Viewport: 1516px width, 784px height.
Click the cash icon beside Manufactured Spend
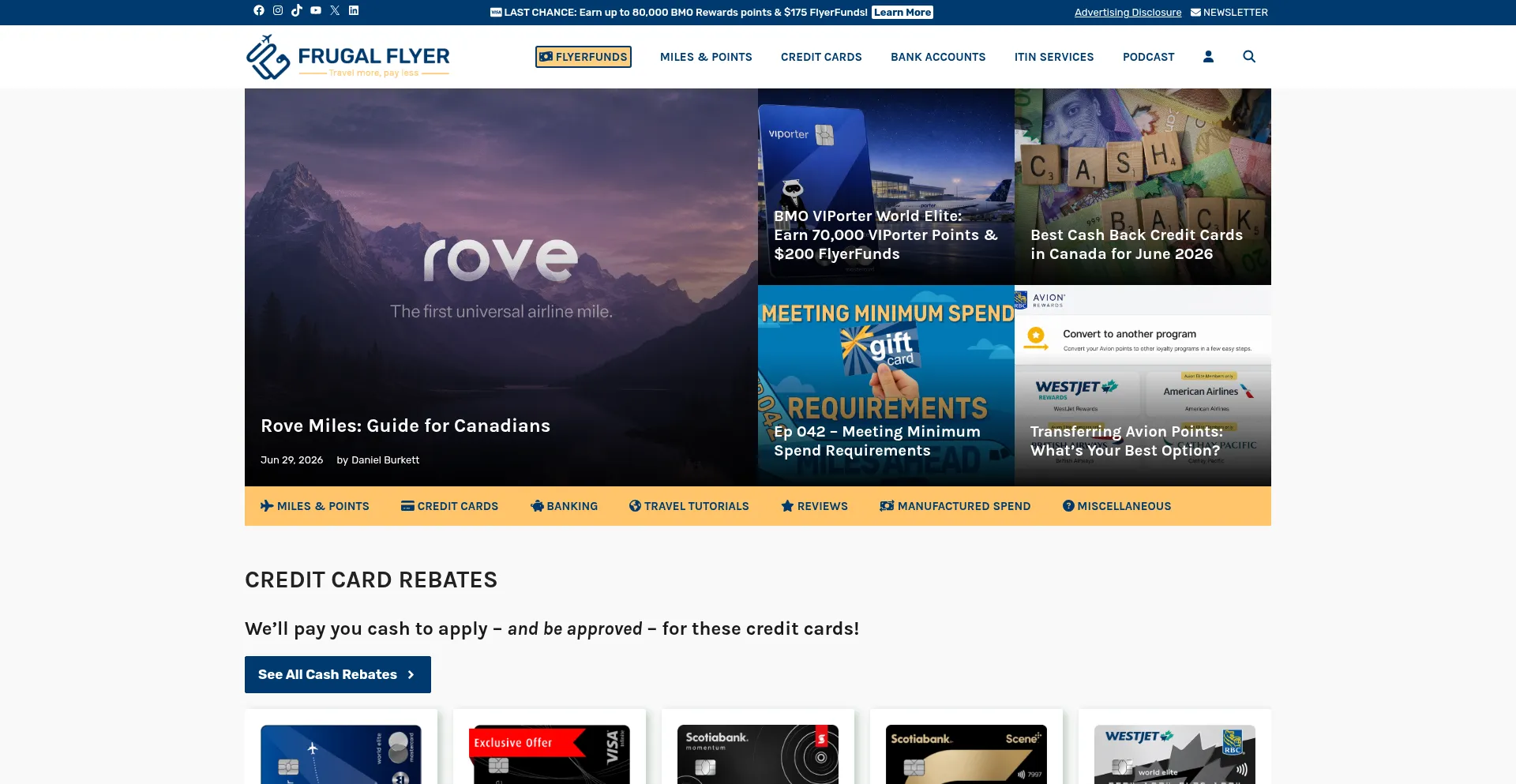click(887, 506)
